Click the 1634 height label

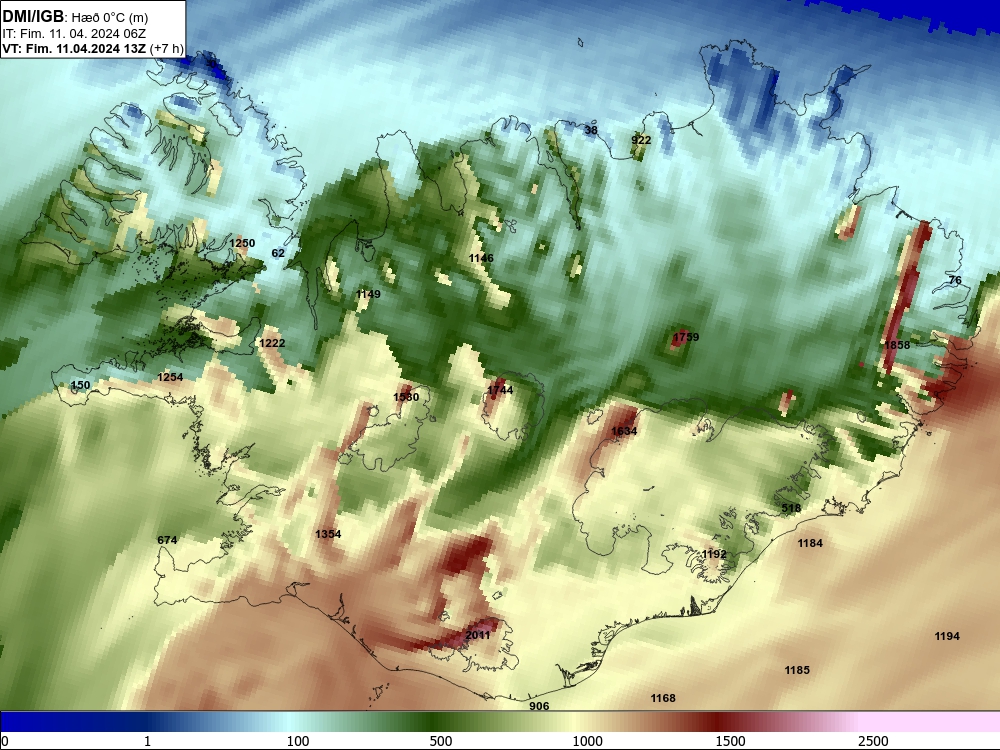coord(624,431)
